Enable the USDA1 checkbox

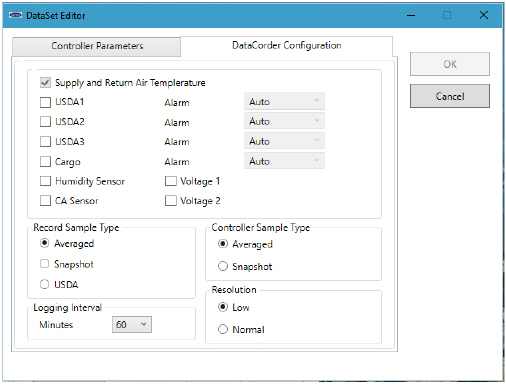click(45, 102)
